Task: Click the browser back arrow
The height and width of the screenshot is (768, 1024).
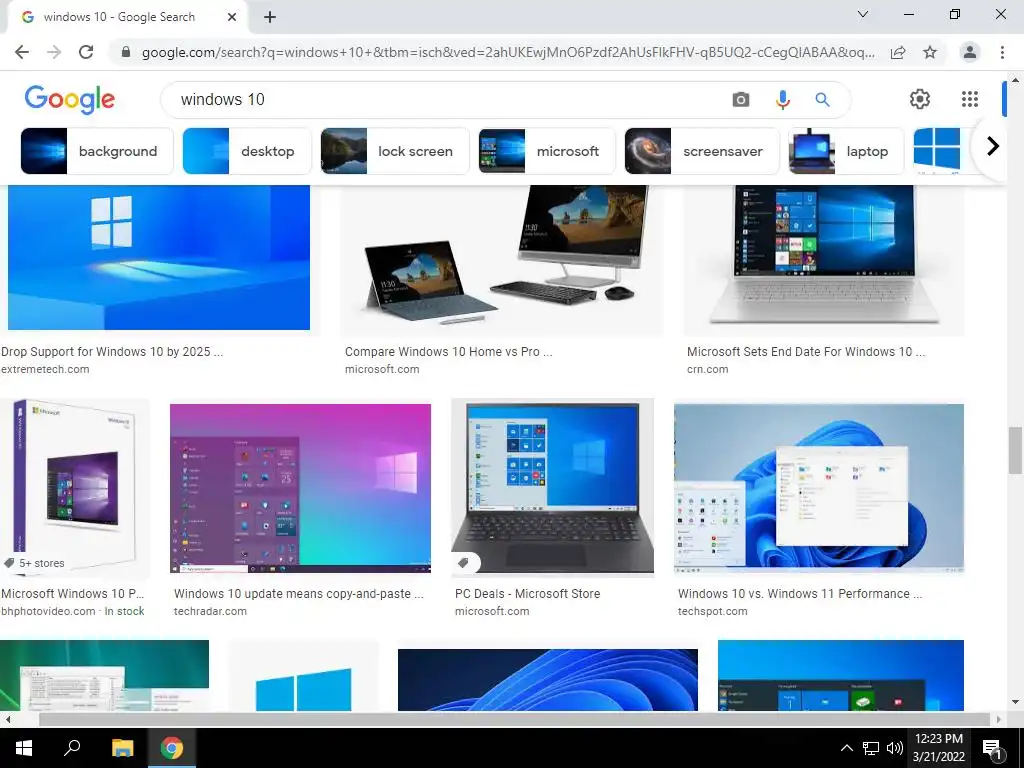Action: [x=22, y=52]
